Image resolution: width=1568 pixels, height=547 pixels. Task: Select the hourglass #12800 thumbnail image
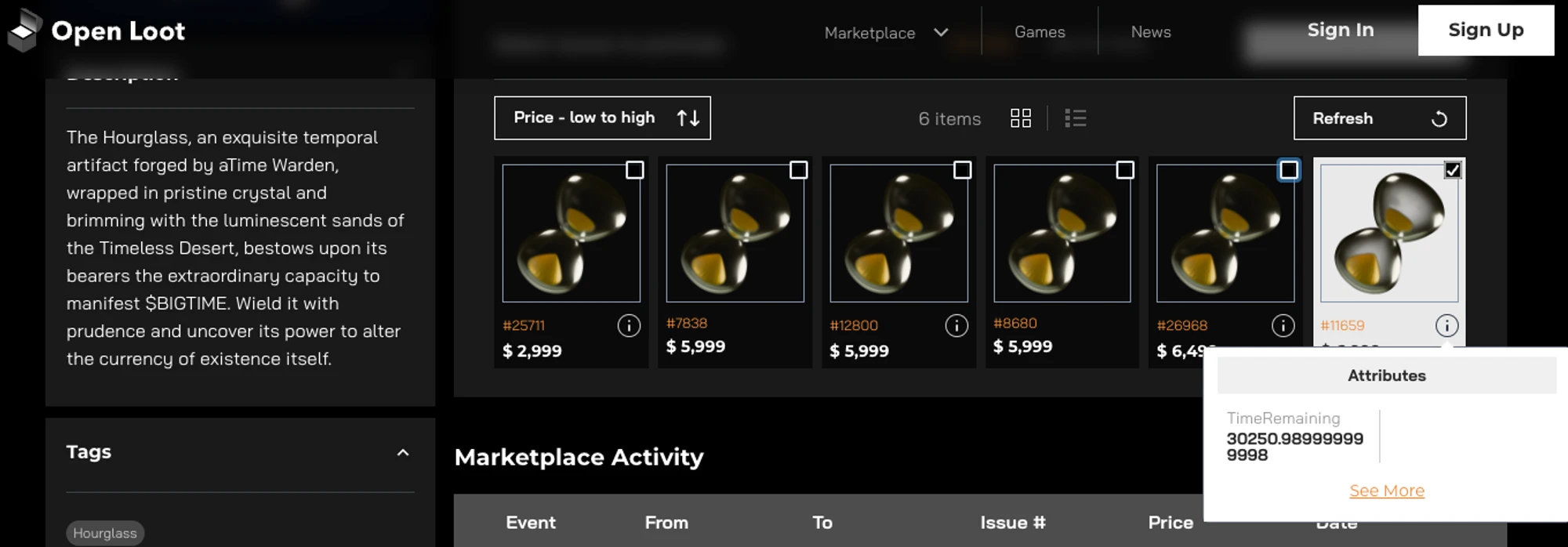[x=898, y=233]
